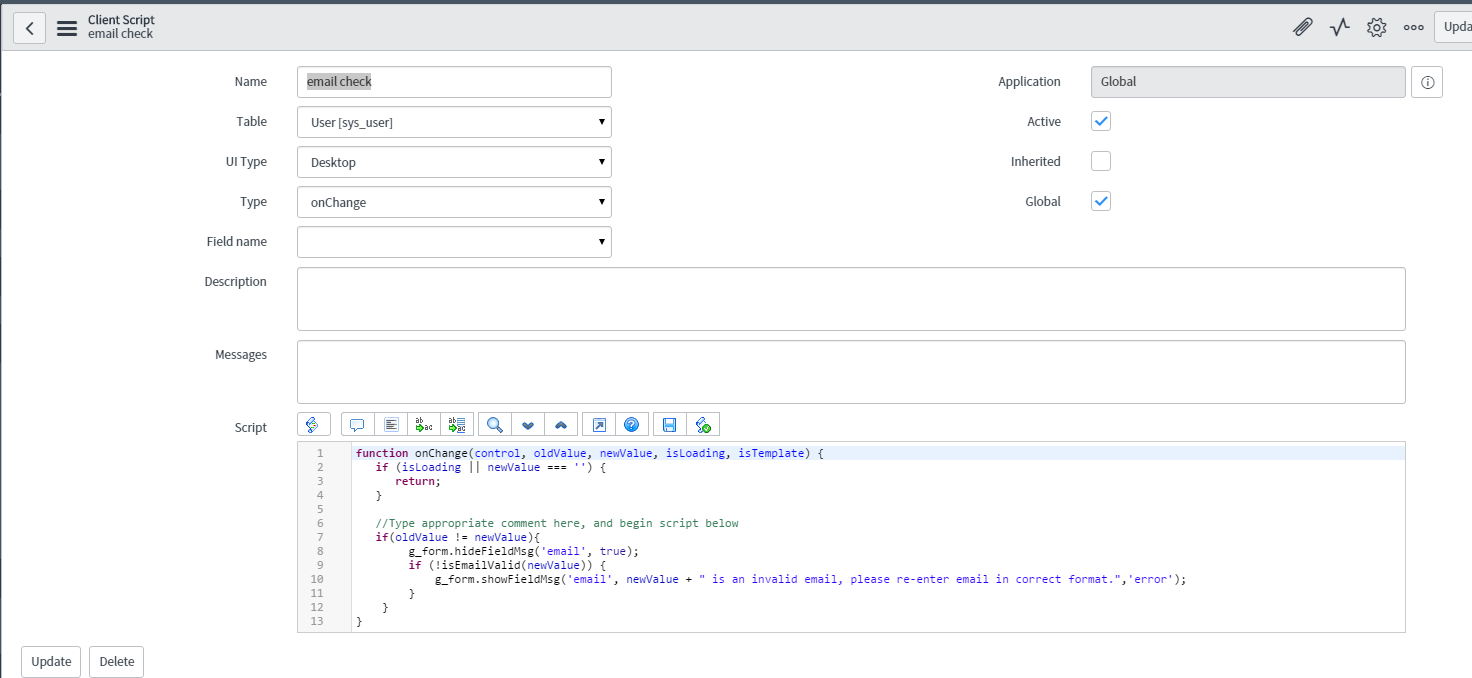Click into the Name field
This screenshot has height=678, width=1472.
click(x=454, y=82)
